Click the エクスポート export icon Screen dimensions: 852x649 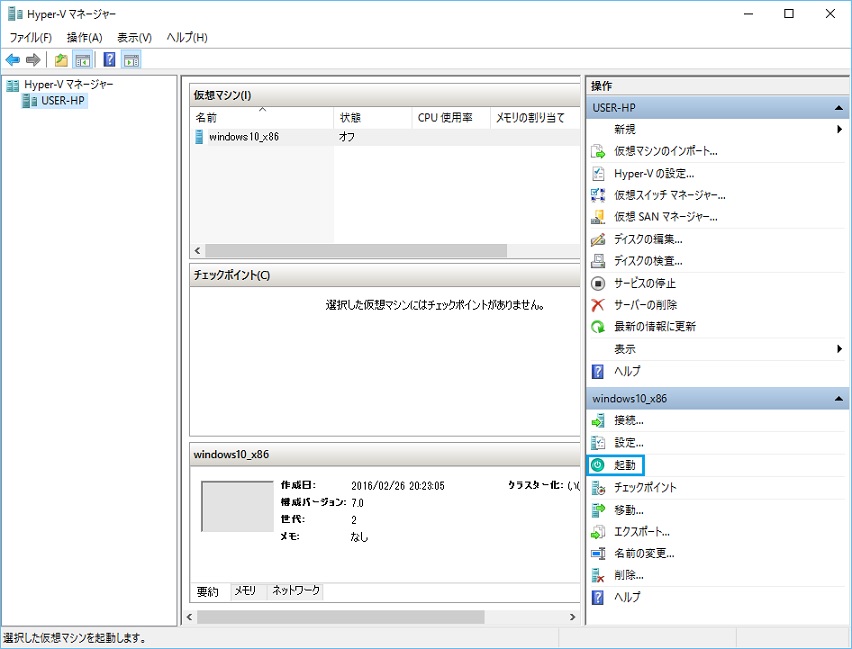pos(598,532)
